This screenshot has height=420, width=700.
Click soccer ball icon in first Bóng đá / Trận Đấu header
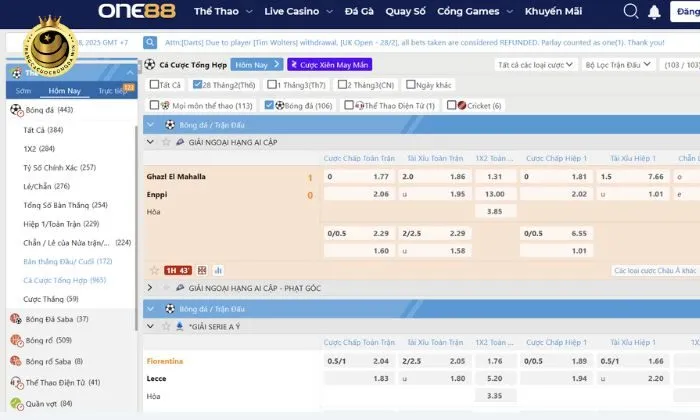coord(170,125)
